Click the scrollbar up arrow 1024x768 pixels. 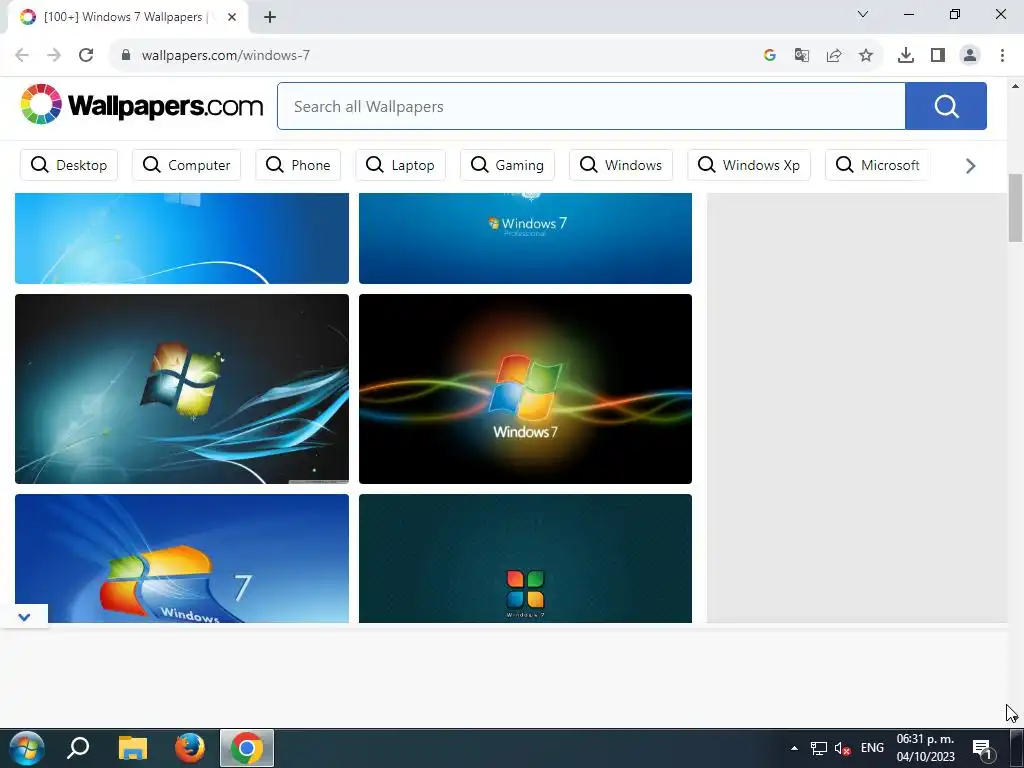click(1015, 86)
